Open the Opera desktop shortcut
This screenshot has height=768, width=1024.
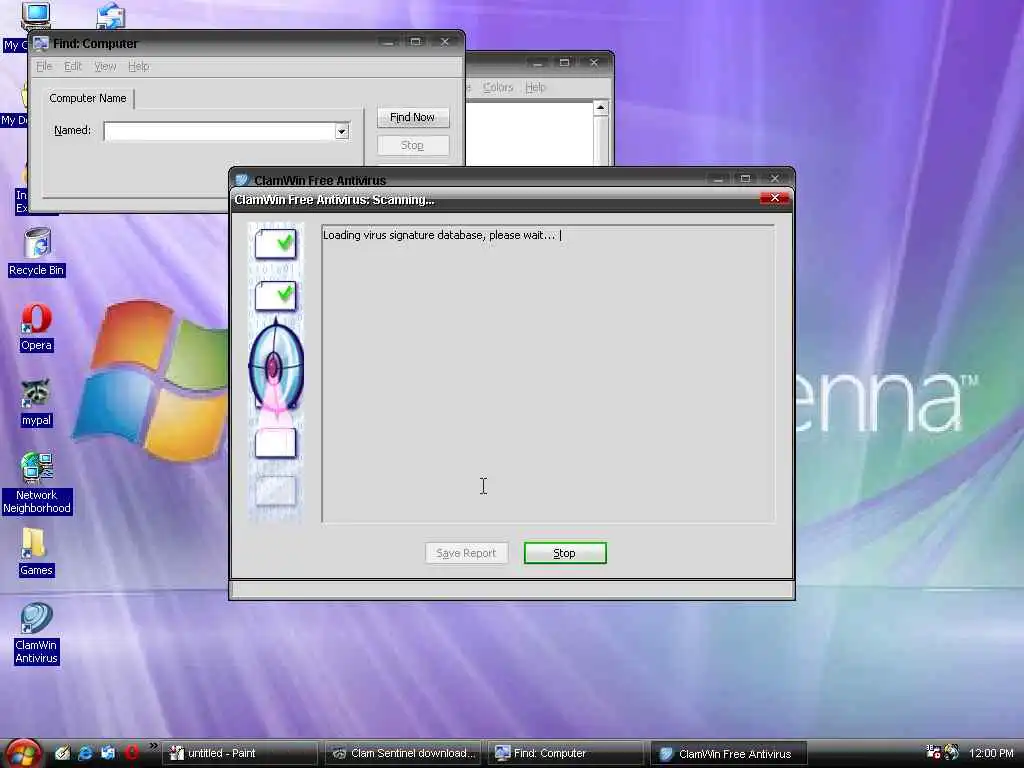pyautogui.click(x=36, y=328)
